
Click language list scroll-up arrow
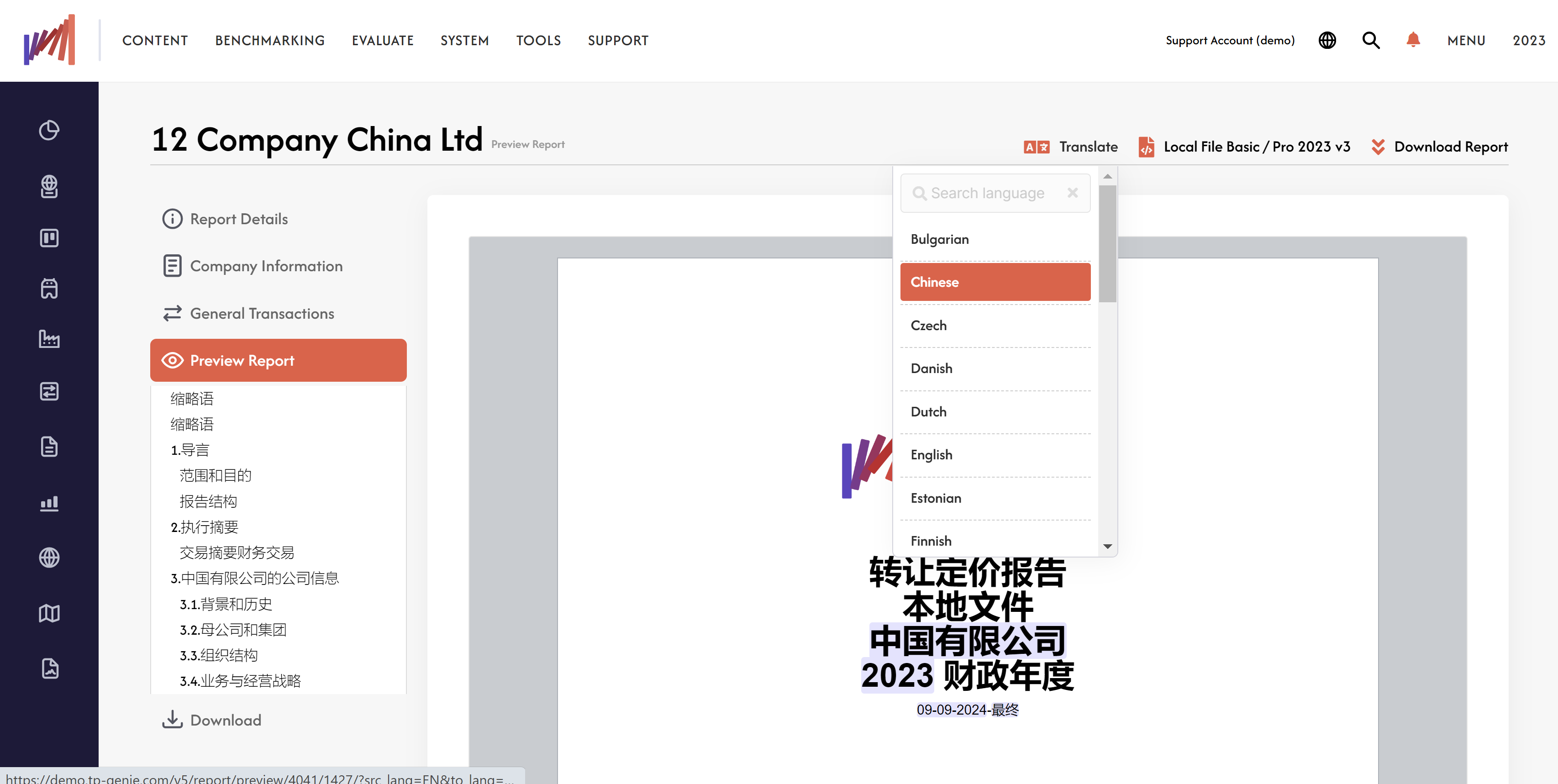[x=1107, y=176]
